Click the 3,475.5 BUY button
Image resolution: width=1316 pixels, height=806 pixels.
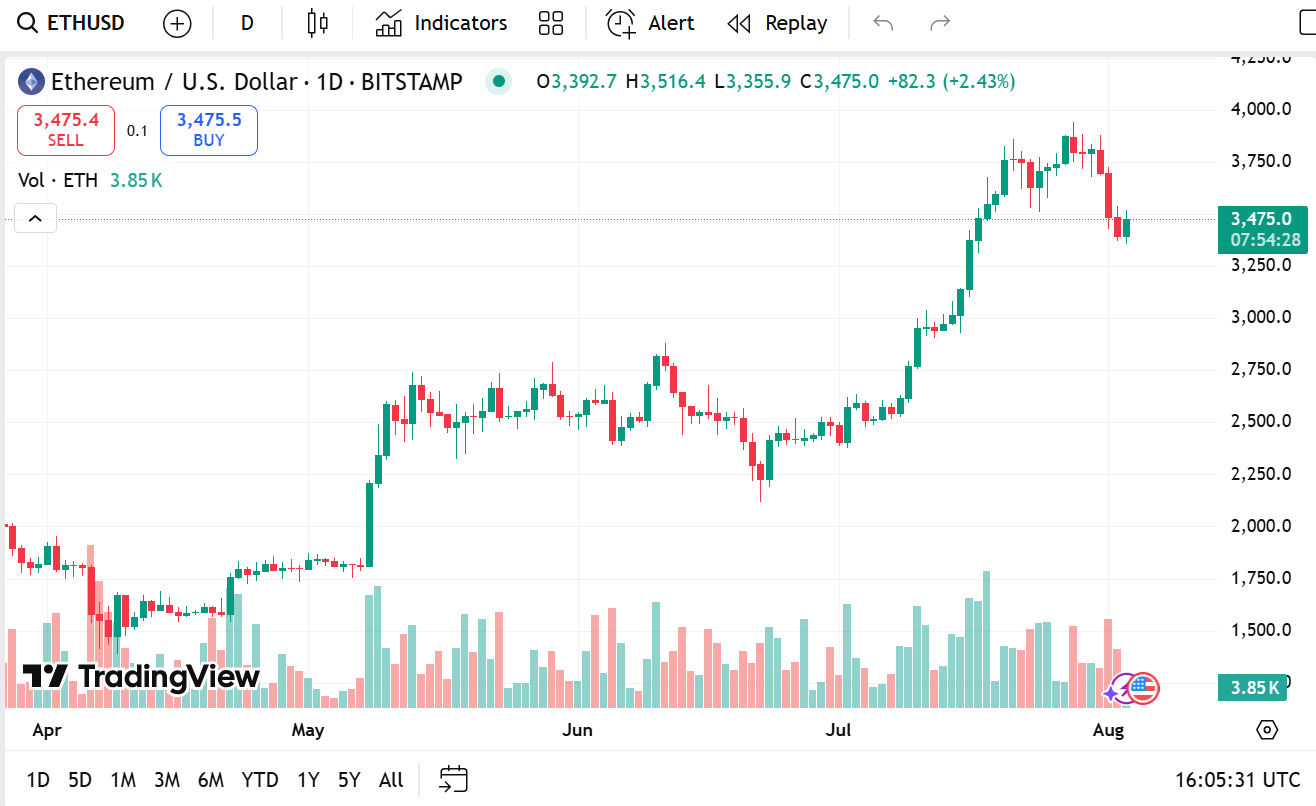point(209,130)
